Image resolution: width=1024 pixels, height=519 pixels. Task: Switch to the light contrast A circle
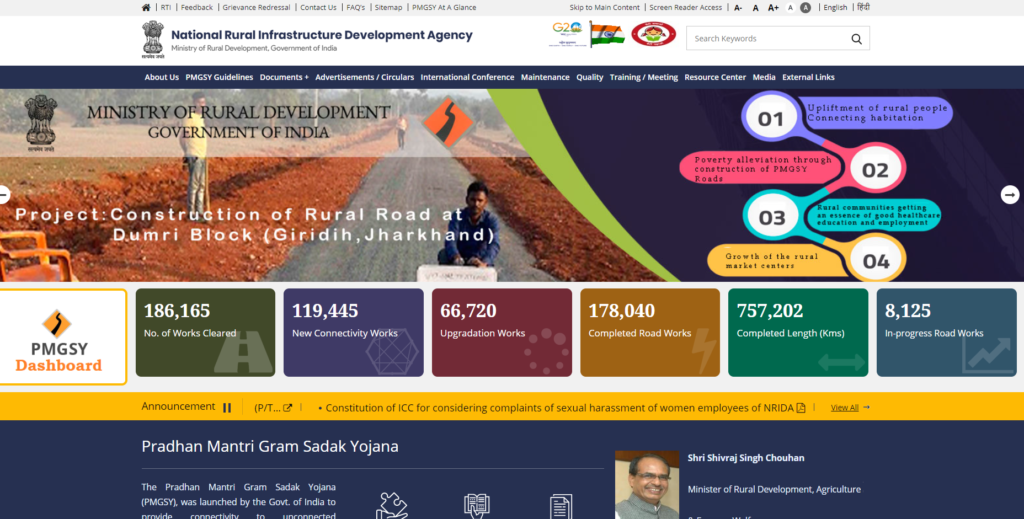[x=790, y=8]
